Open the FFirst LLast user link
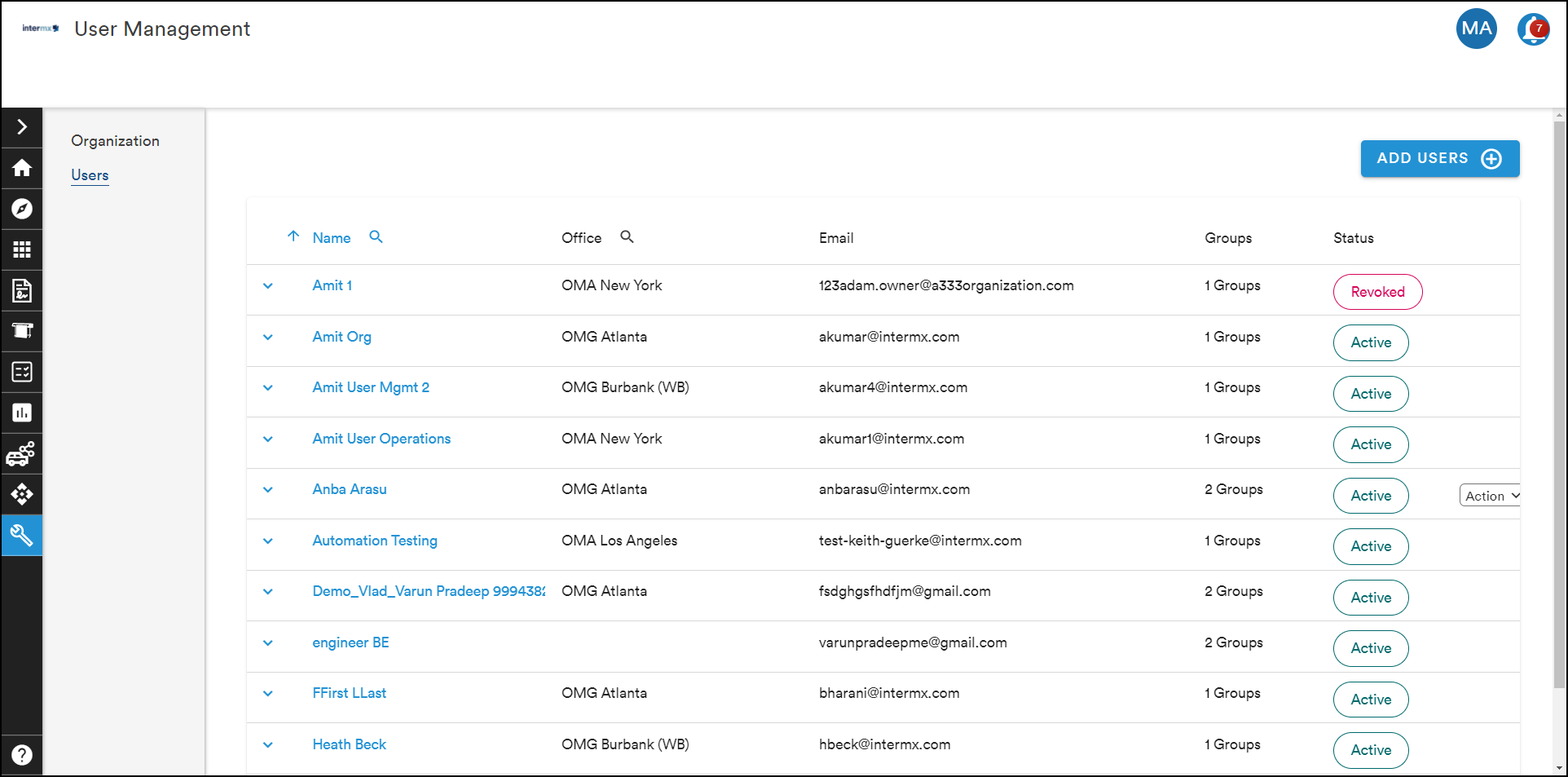This screenshot has width=1568, height=777. [349, 693]
